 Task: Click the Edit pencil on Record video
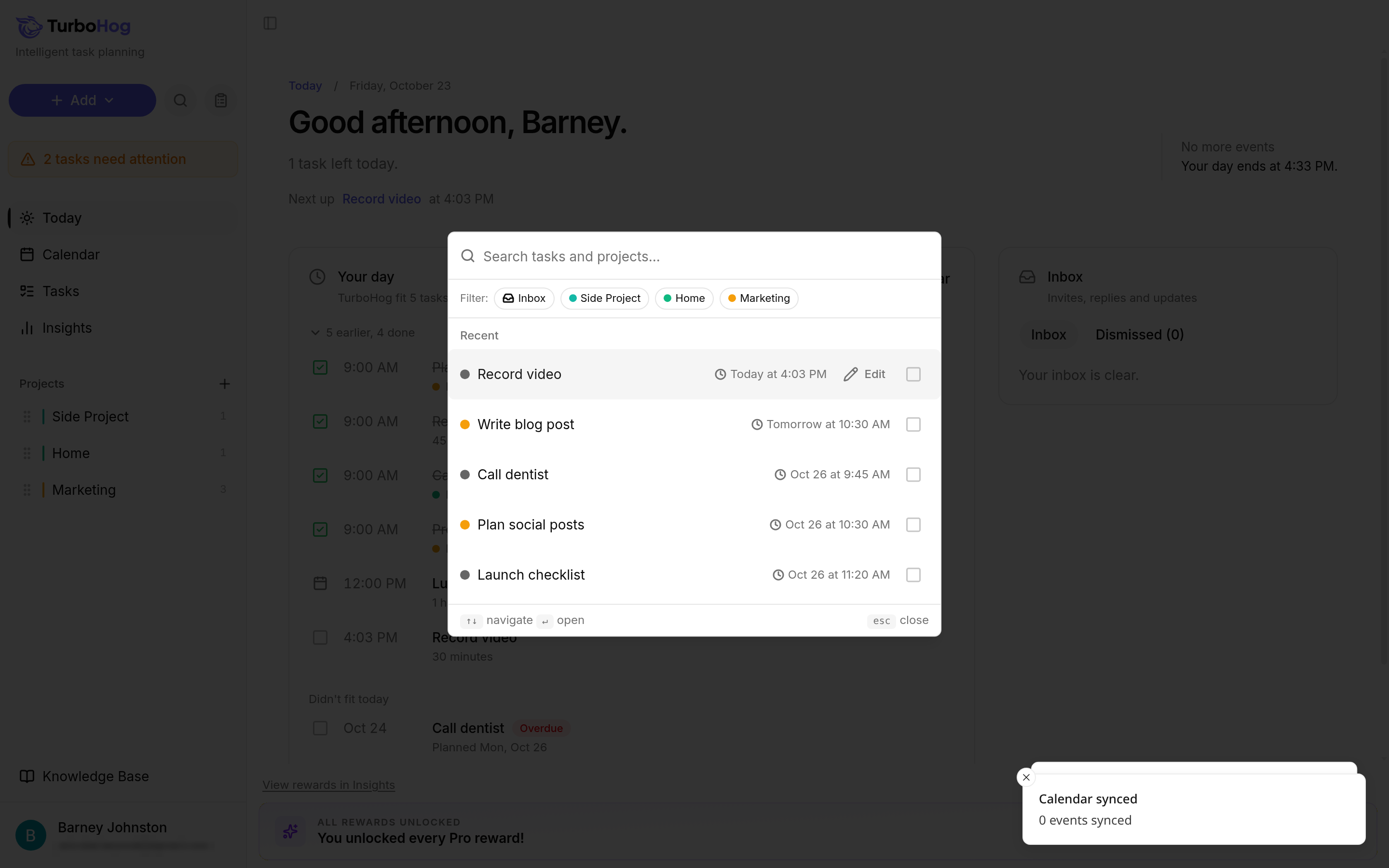click(x=864, y=374)
